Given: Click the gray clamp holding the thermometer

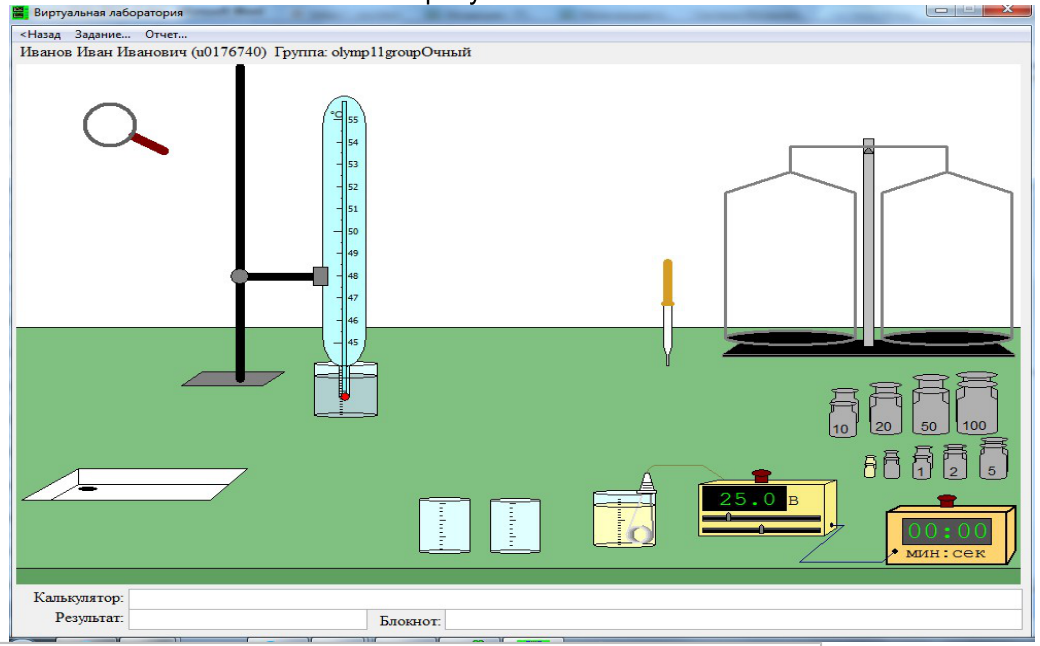Looking at the screenshot, I should [320, 276].
